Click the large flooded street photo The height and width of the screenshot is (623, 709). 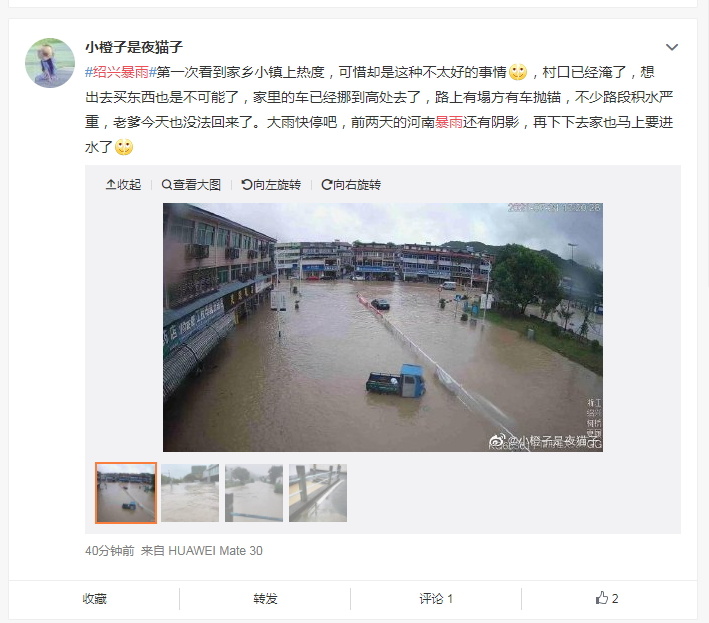coord(383,327)
